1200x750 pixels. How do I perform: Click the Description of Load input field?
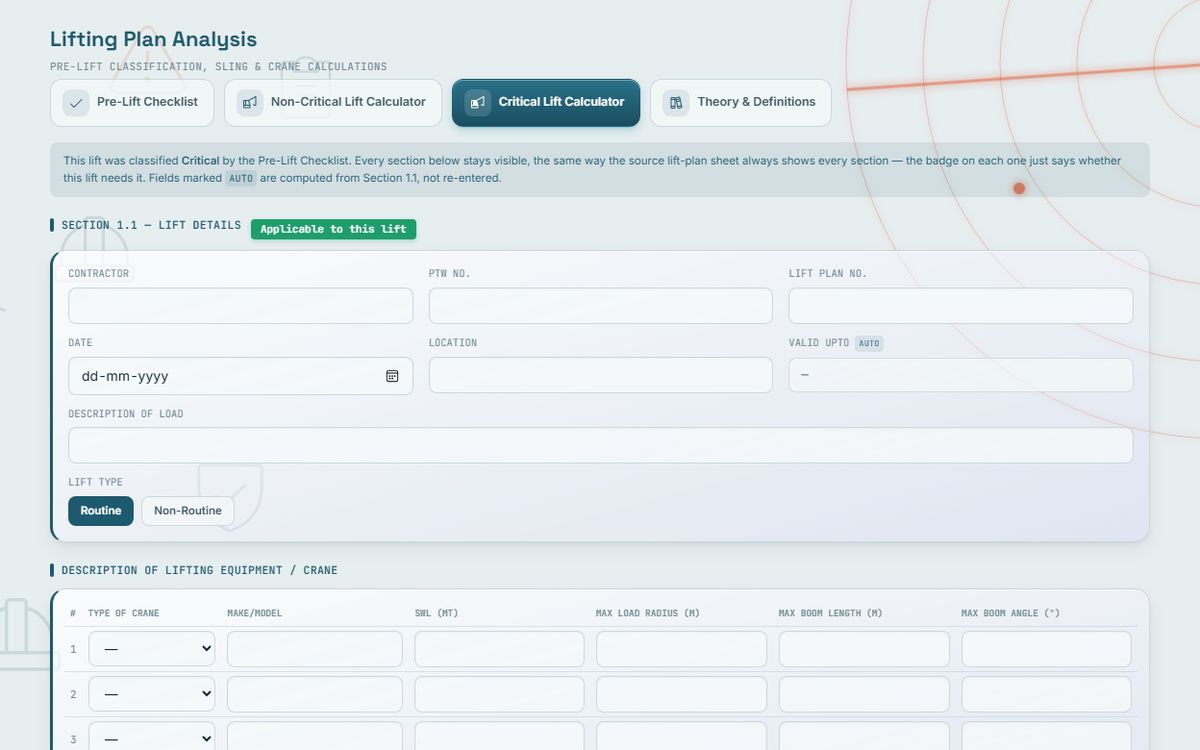point(600,445)
